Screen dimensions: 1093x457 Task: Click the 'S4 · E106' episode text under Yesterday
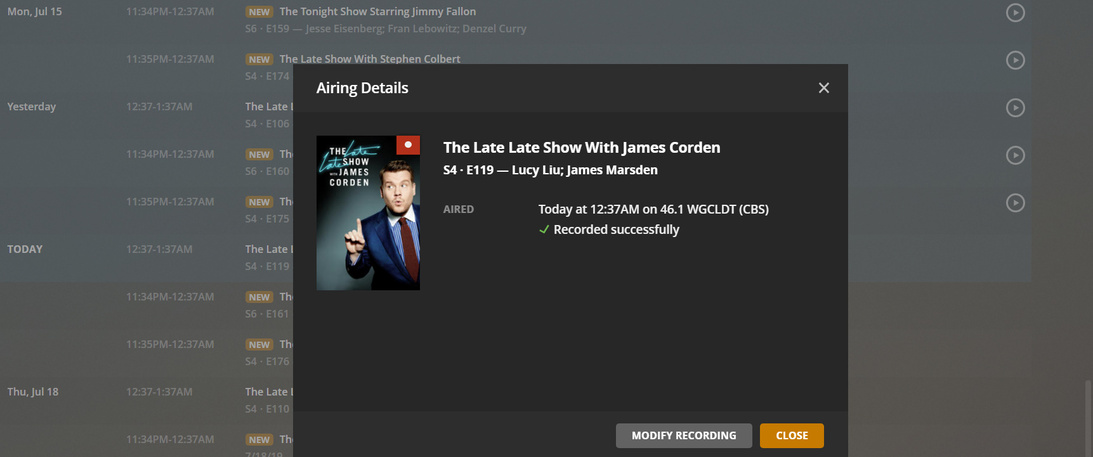pos(267,123)
